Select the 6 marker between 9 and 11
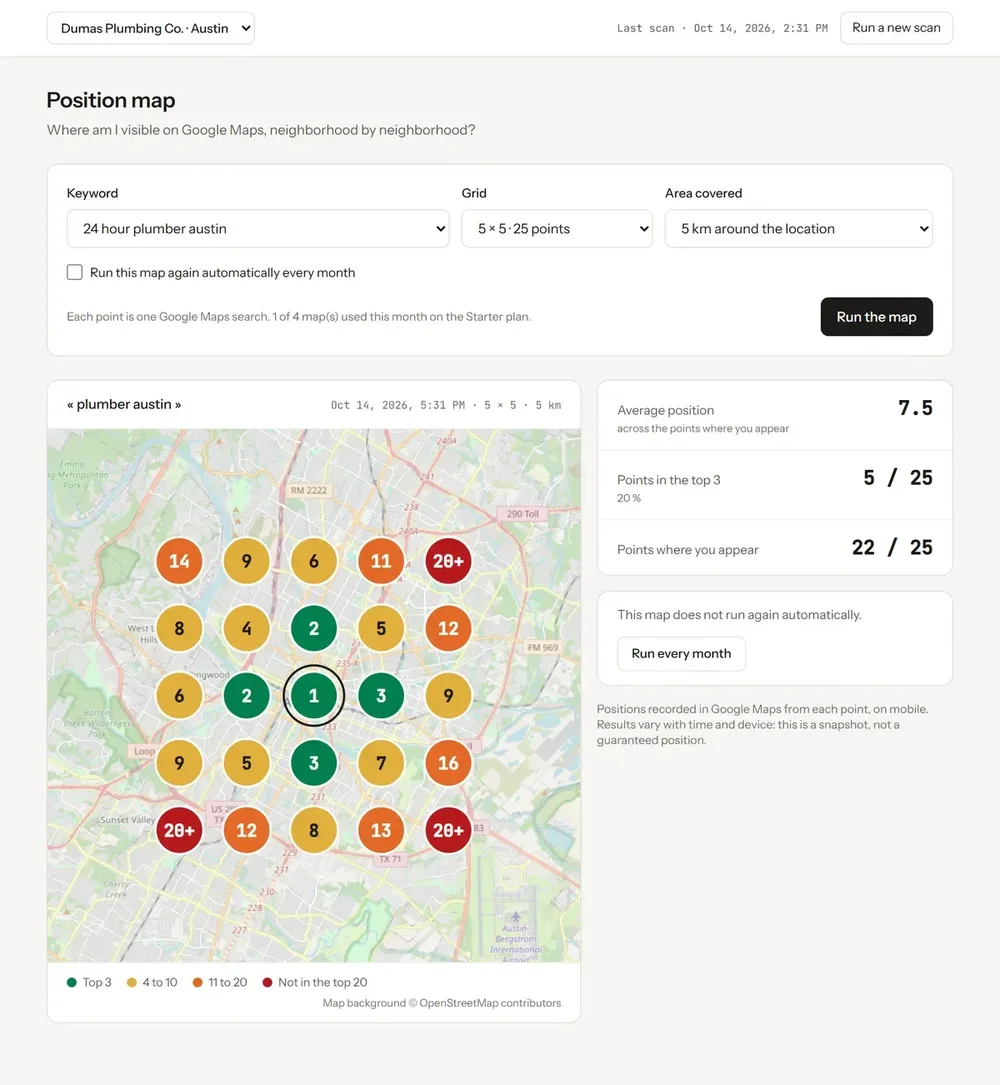 pos(313,561)
